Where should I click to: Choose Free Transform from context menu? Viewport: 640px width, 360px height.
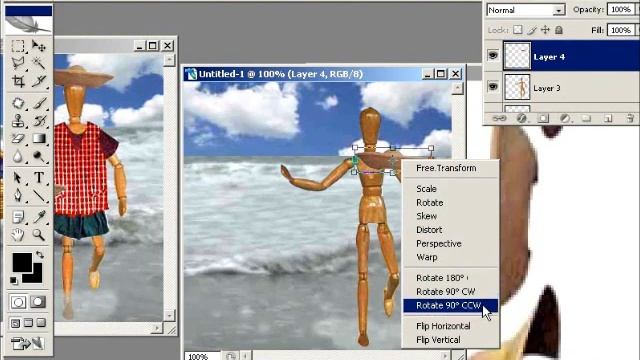[446, 168]
